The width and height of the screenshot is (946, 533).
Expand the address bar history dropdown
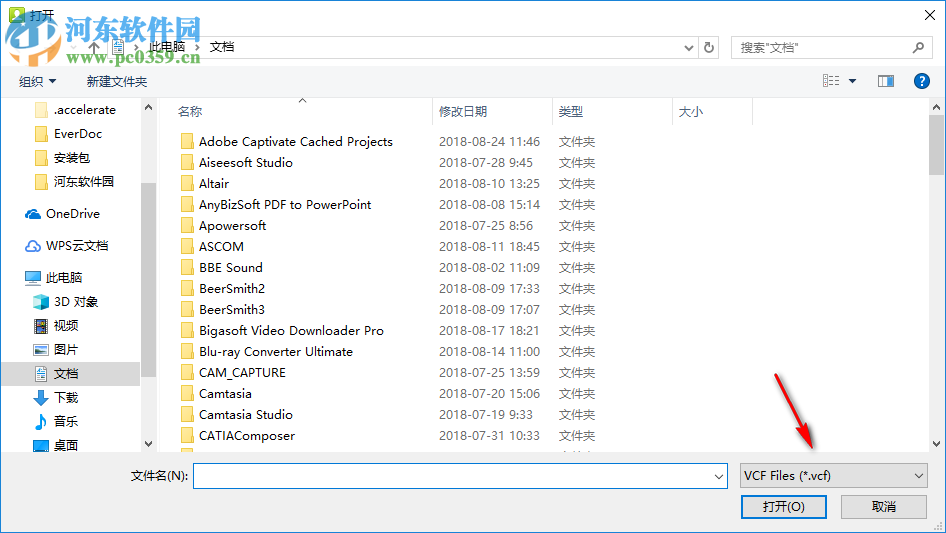[x=688, y=48]
